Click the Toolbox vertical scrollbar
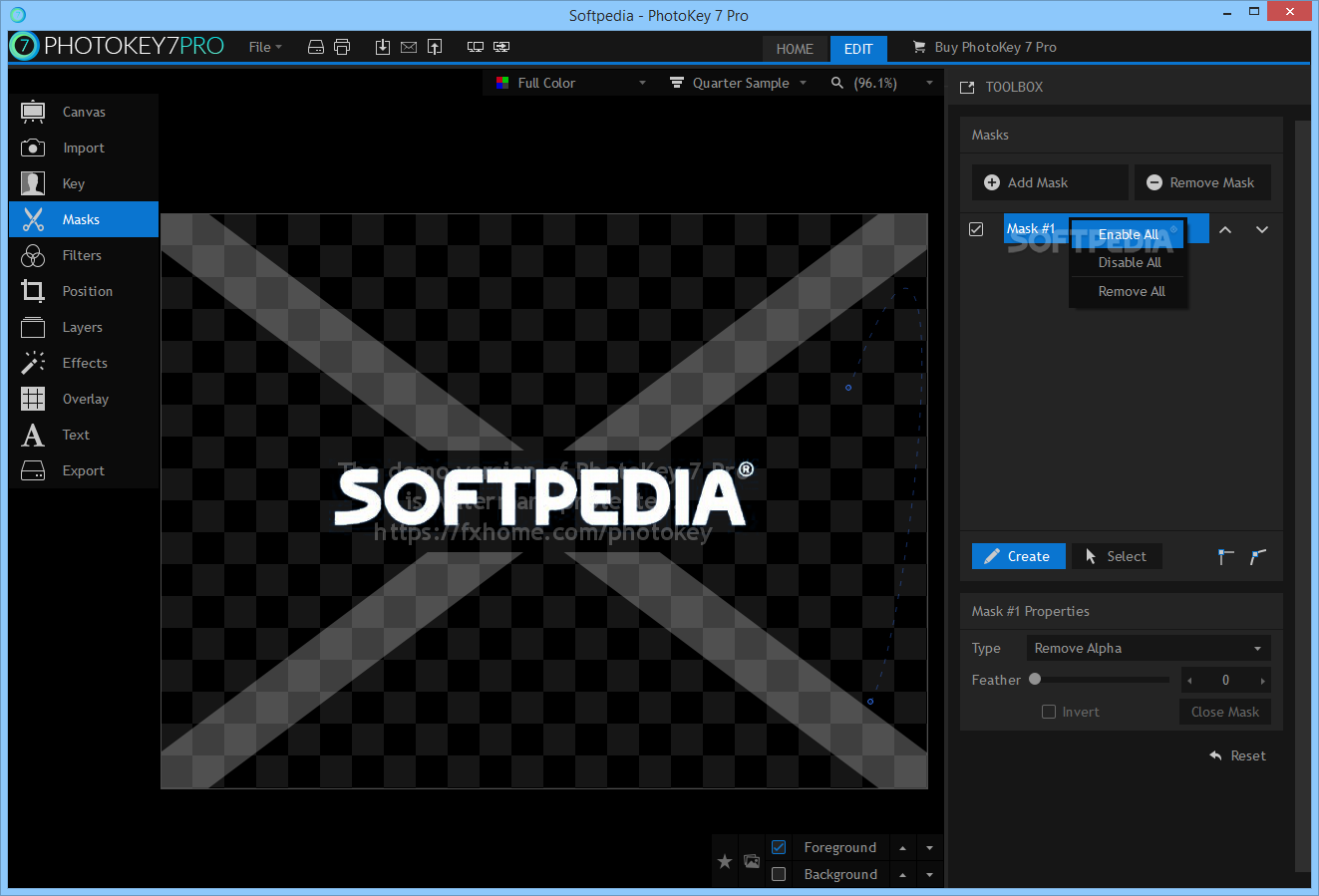This screenshot has width=1319, height=896. tap(1302, 495)
